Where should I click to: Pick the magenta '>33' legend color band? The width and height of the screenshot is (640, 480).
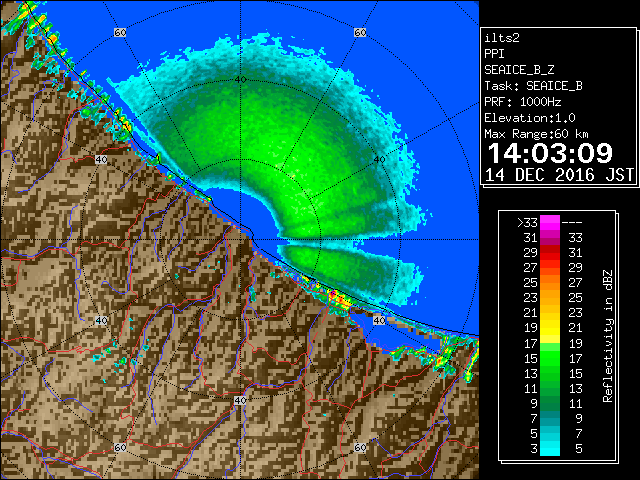(550, 223)
